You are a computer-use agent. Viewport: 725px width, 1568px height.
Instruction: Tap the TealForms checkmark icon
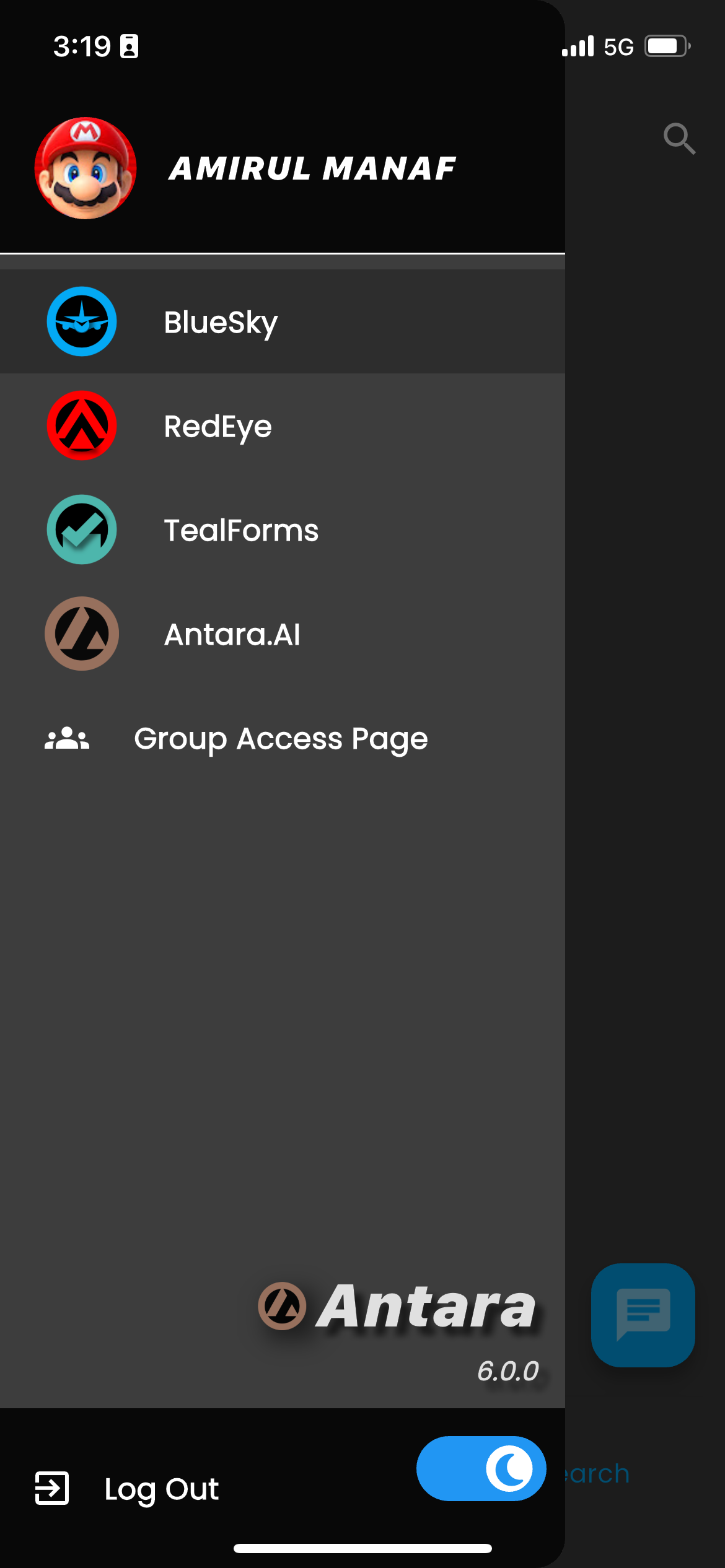(x=82, y=529)
